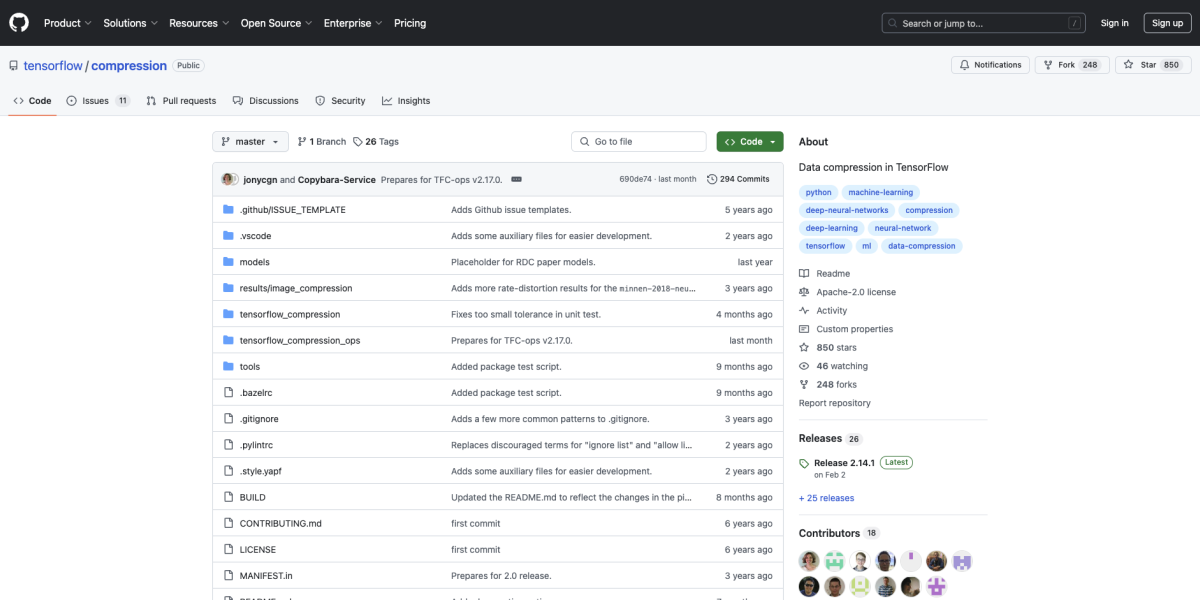Open the 294 Commits history

(738, 179)
